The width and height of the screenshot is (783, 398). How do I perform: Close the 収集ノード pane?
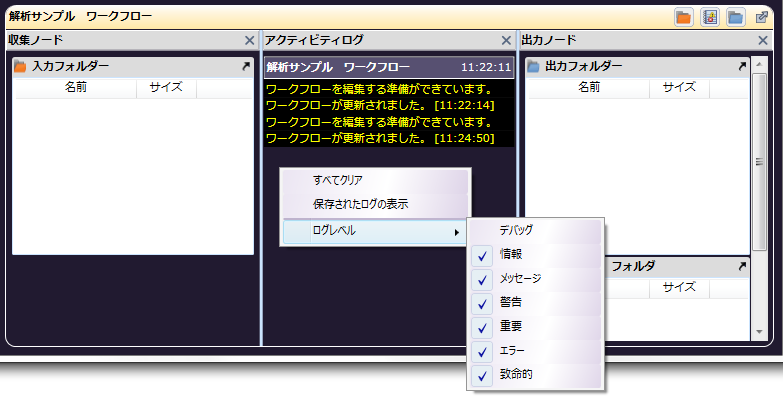tap(250, 40)
